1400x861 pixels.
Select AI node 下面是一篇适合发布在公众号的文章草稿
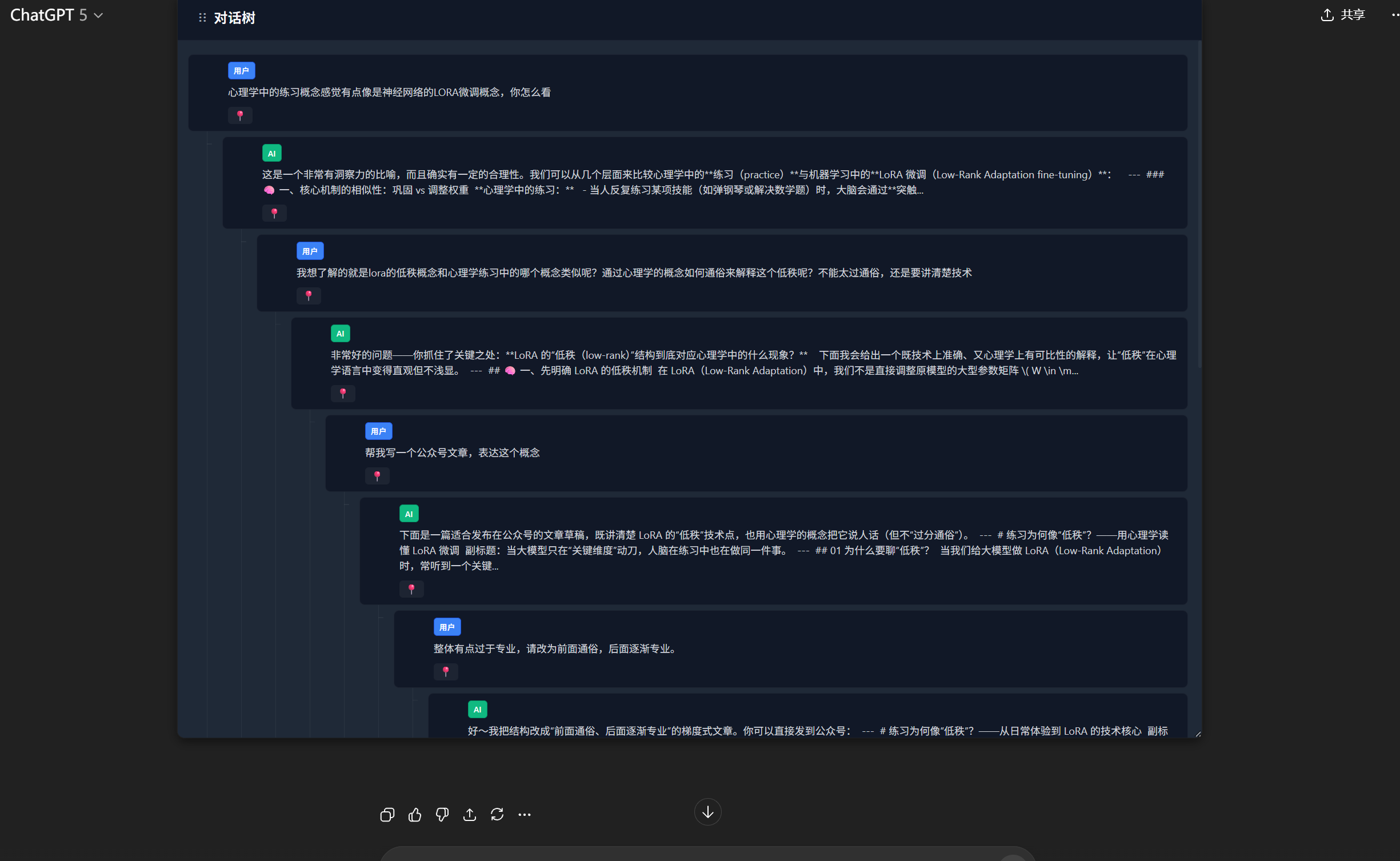click(783, 550)
